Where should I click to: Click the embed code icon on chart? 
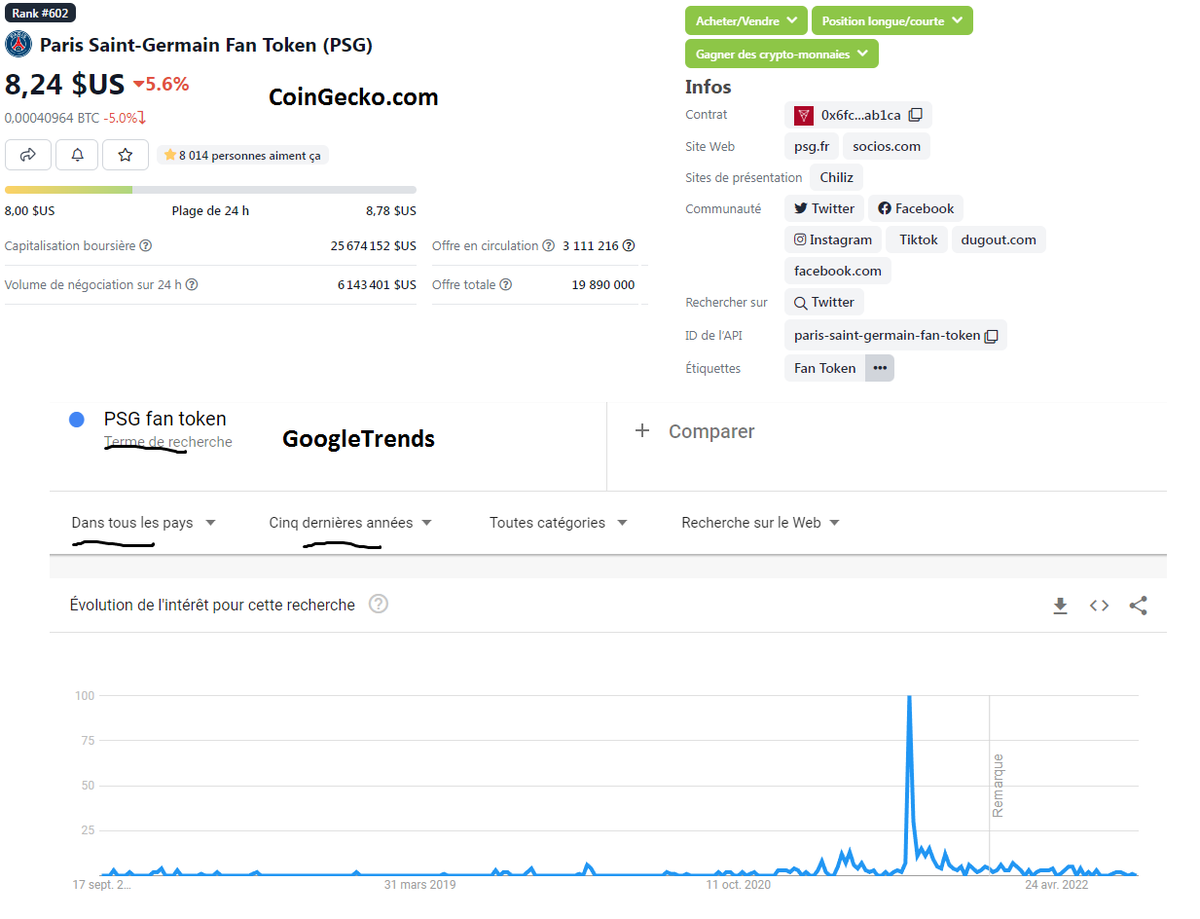coord(1099,605)
